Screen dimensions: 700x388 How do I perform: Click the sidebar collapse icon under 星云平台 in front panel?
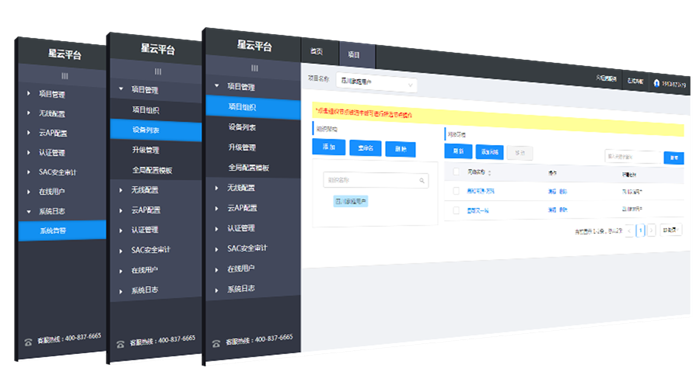coord(254,68)
